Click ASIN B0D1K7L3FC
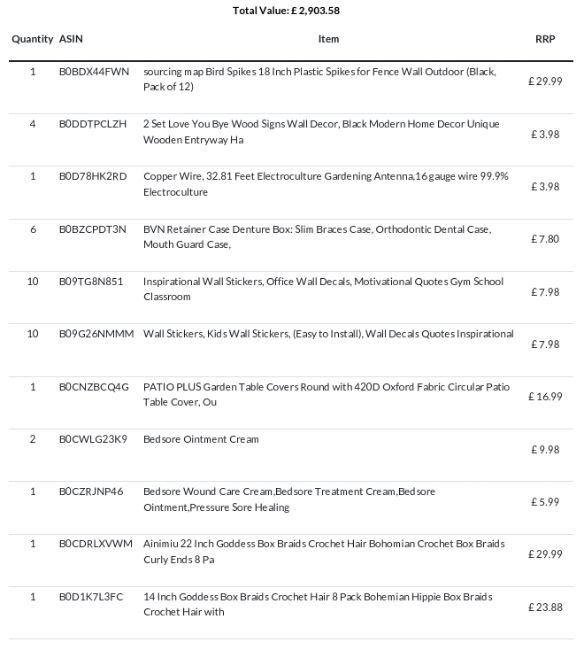The height and width of the screenshot is (650, 584). coord(91,597)
